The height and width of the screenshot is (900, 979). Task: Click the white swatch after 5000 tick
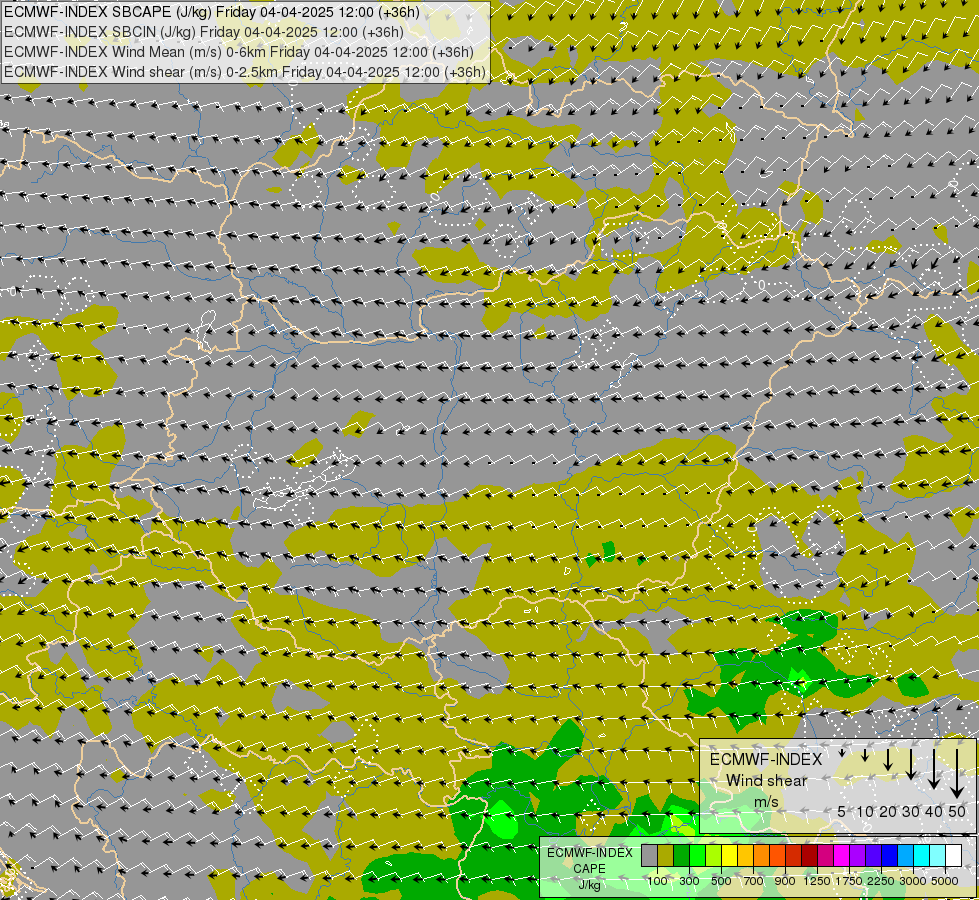point(953,855)
